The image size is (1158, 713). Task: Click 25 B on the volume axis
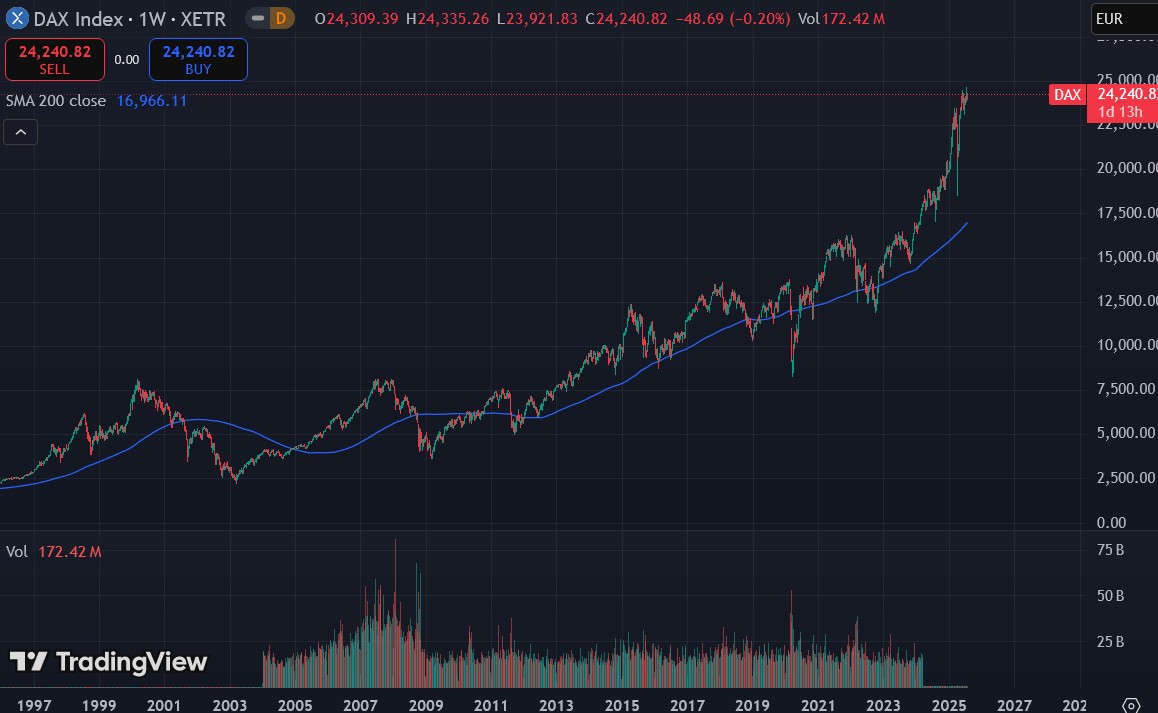(x=1111, y=642)
